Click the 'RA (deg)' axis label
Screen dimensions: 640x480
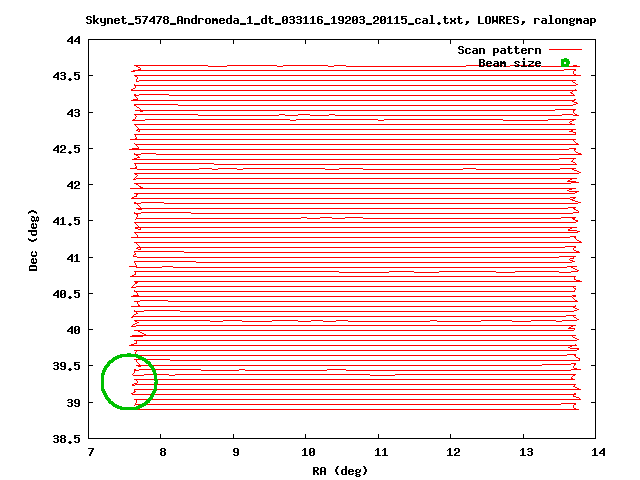click(x=340, y=471)
